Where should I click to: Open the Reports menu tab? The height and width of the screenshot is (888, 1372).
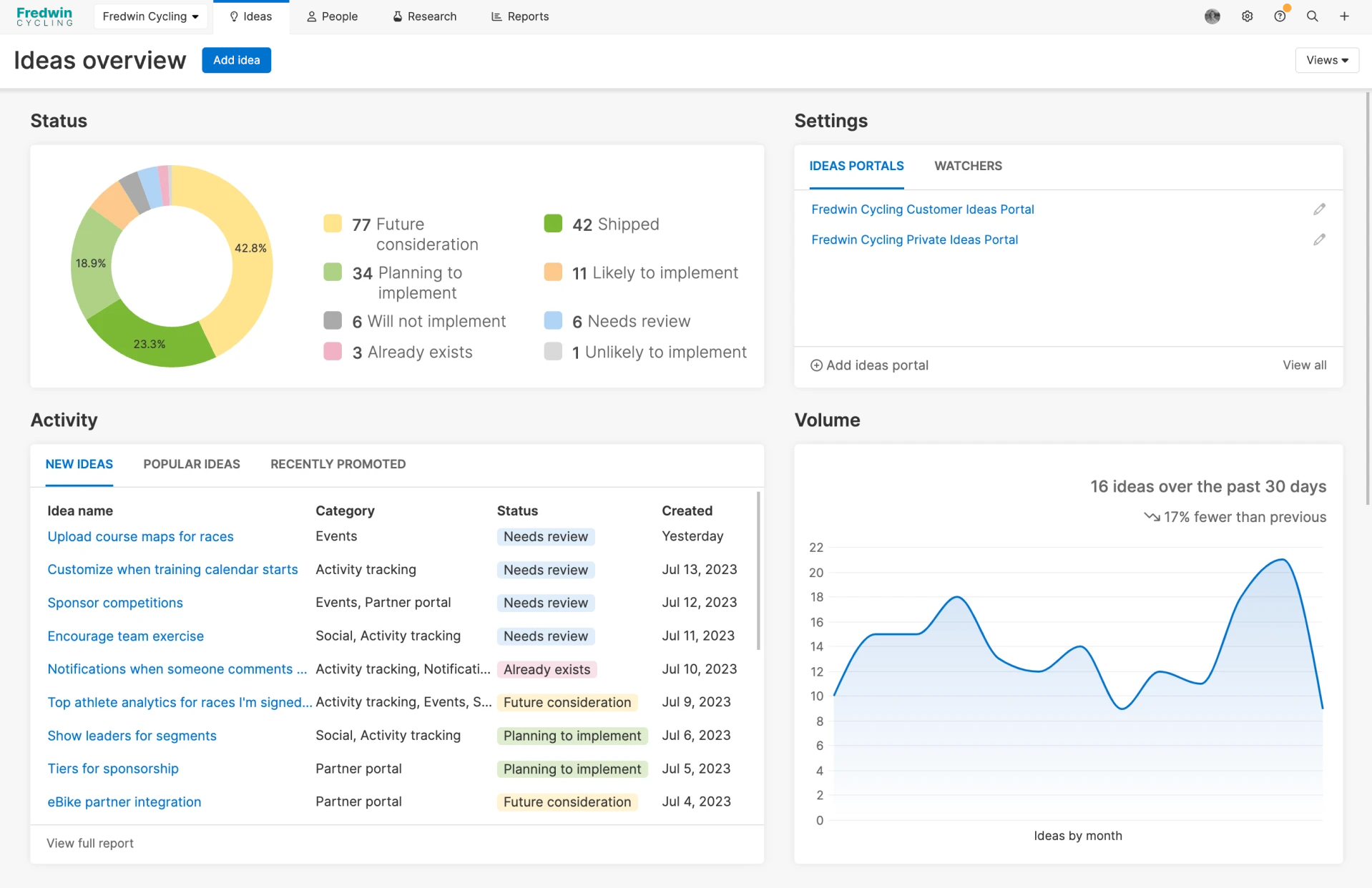pos(520,16)
